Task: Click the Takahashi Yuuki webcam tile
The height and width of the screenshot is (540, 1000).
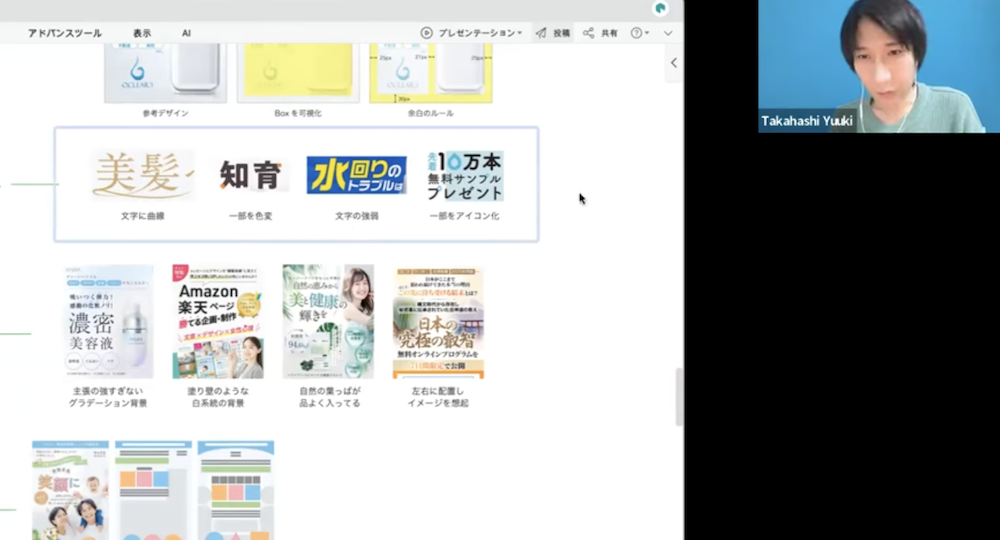Action: click(x=879, y=66)
